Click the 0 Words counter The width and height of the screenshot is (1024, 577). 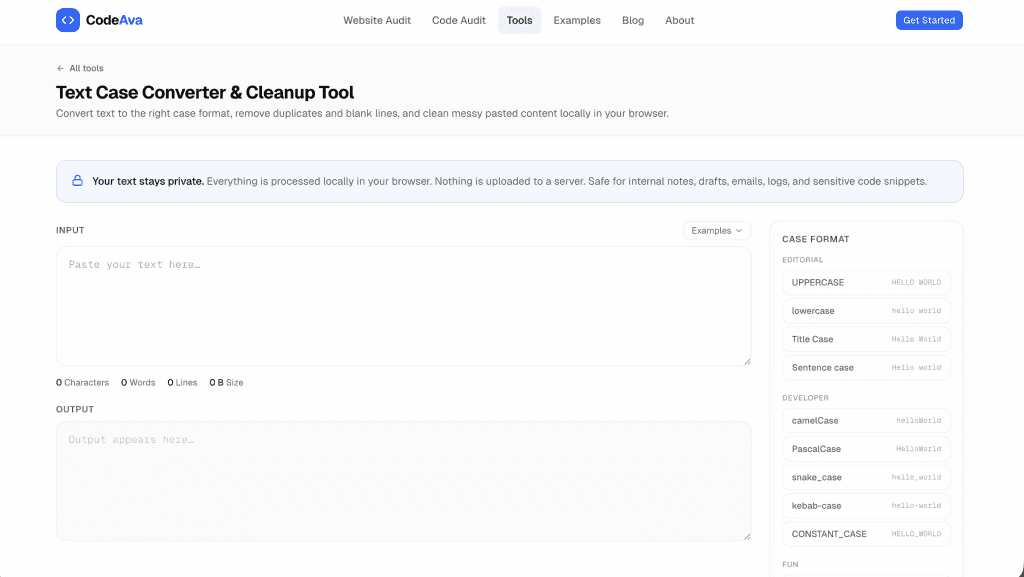pyautogui.click(x=138, y=382)
